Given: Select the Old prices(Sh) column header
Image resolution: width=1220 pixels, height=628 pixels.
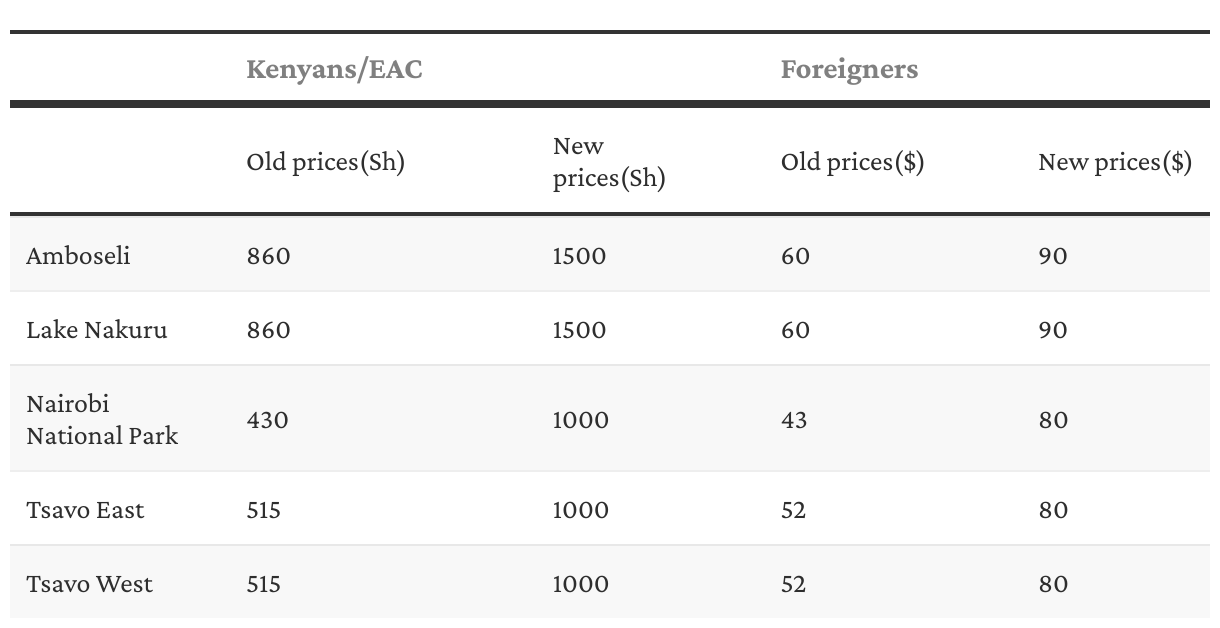Looking at the screenshot, I should coord(325,162).
